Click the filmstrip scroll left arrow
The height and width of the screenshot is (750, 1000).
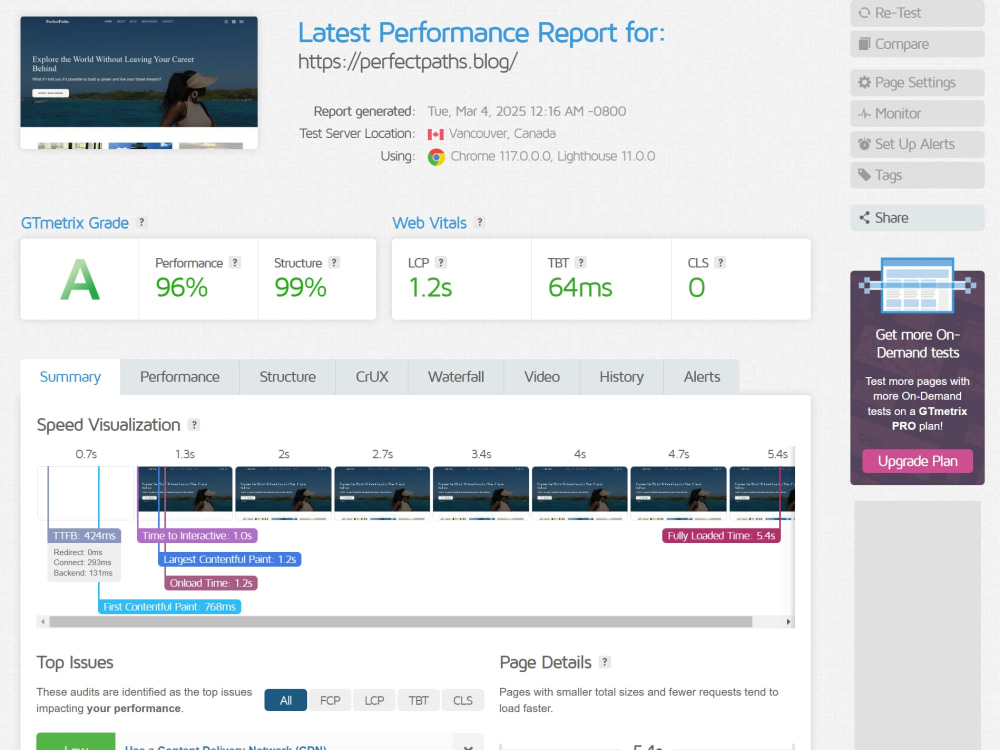(43, 622)
